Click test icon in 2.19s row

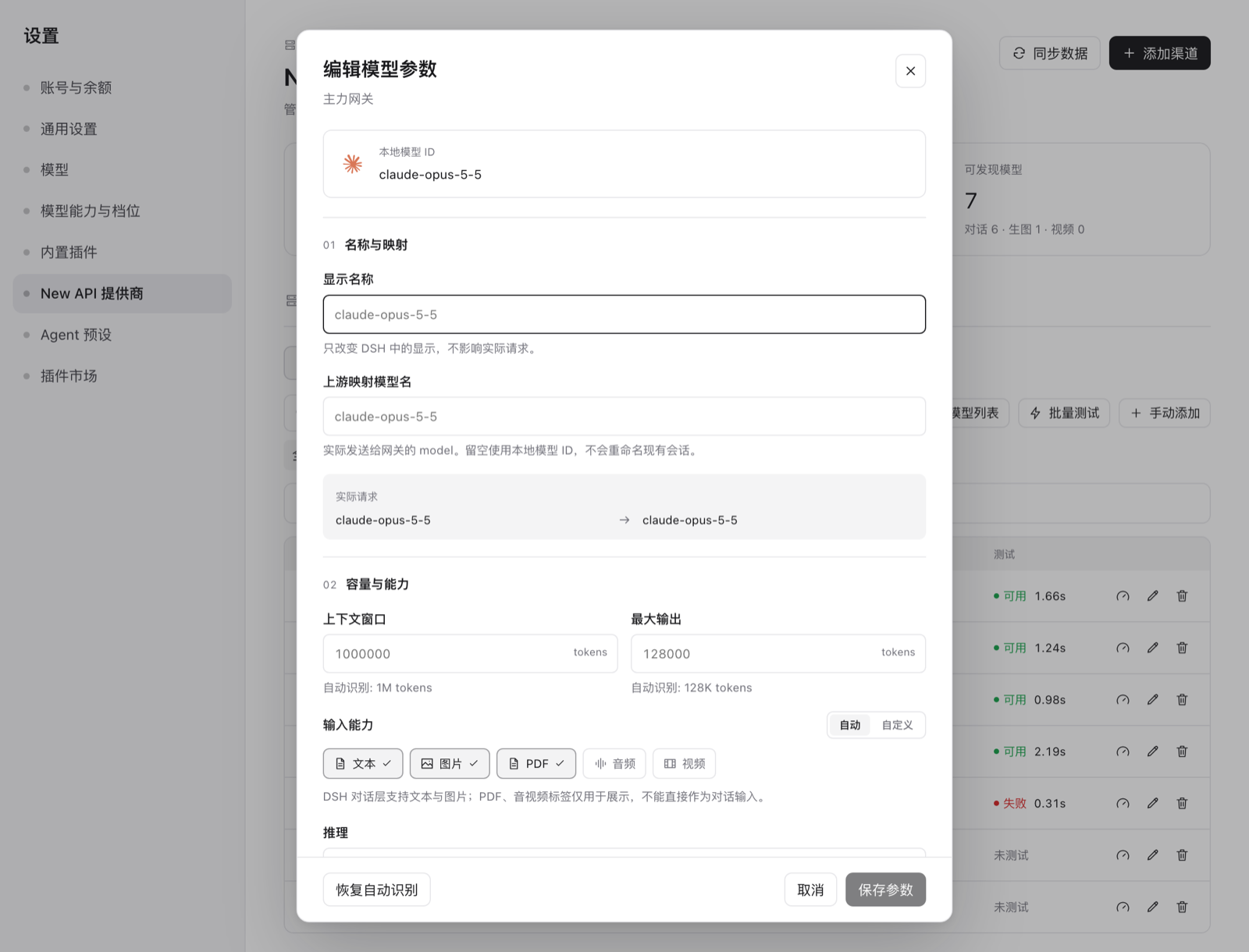click(1123, 751)
